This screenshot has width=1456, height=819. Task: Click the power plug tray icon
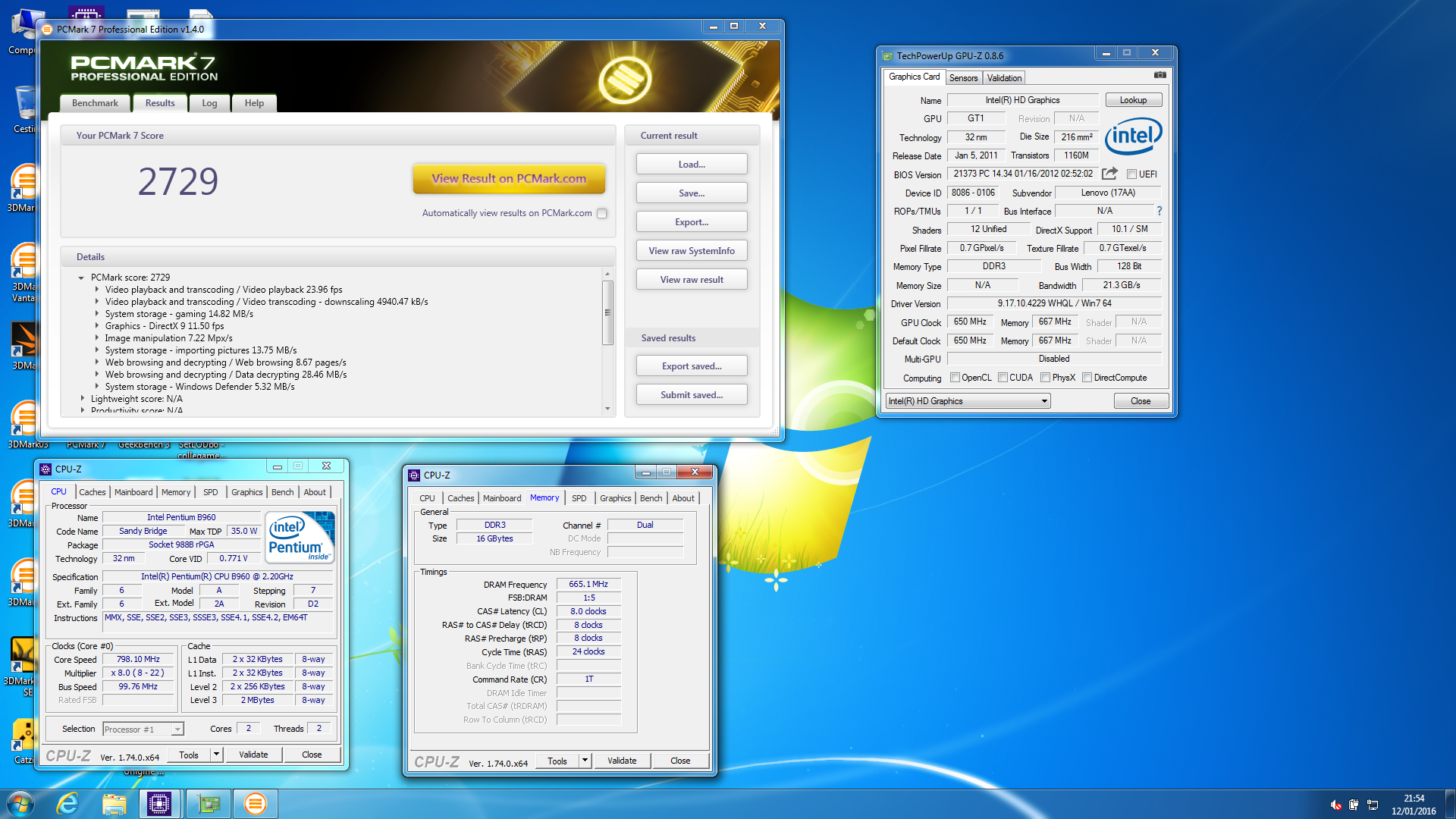1354,805
